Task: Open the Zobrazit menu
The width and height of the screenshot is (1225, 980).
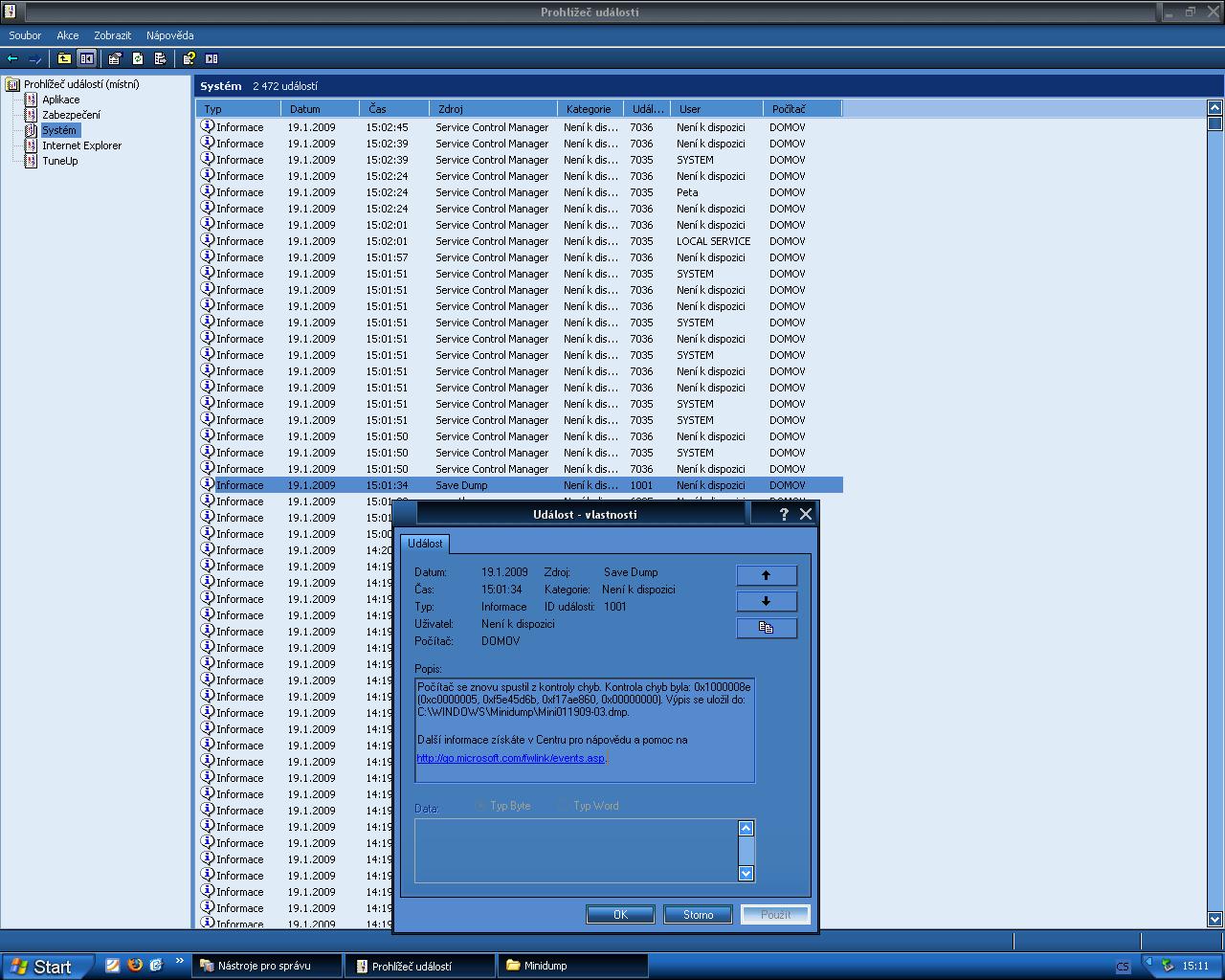Action: pyautogui.click(x=112, y=35)
